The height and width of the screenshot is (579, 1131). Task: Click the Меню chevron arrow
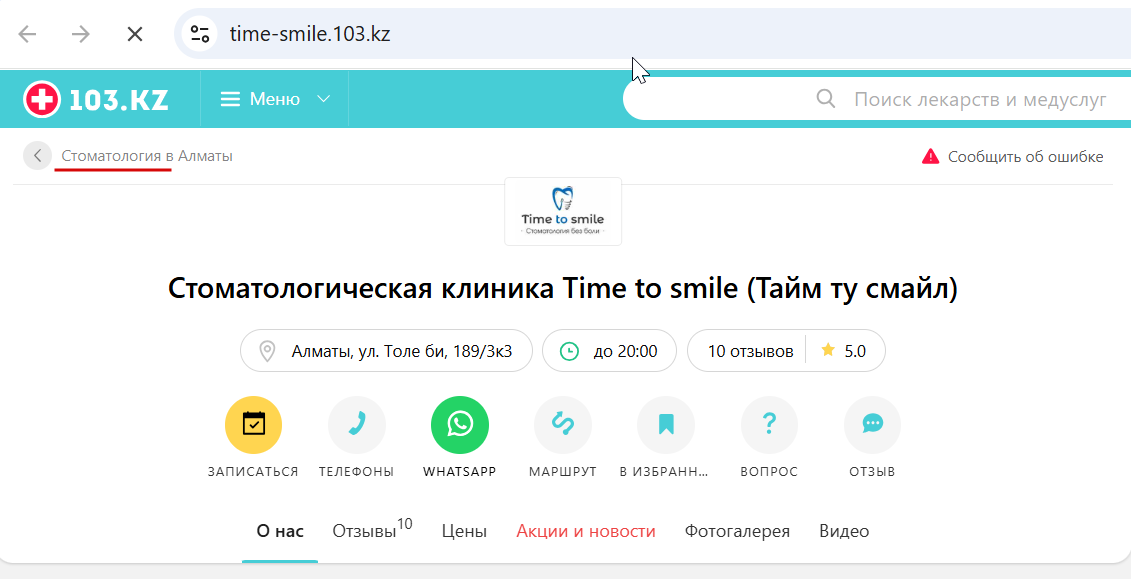tap(324, 100)
